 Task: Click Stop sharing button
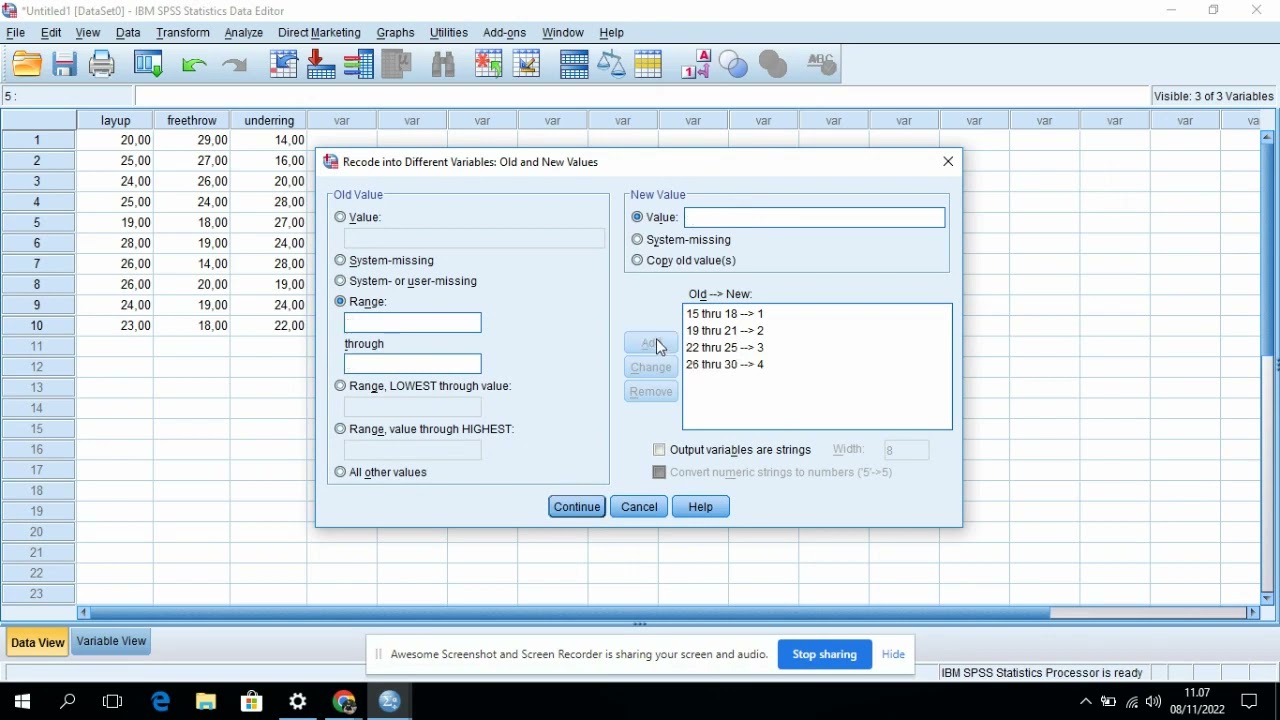point(825,655)
